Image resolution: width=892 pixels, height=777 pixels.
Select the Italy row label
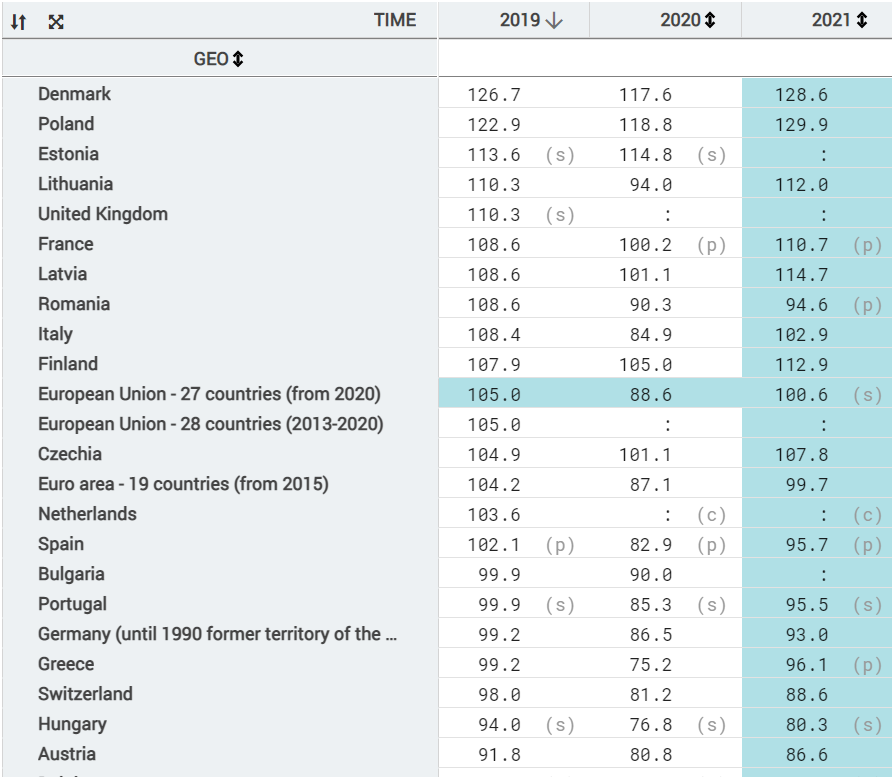(x=55, y=334)
